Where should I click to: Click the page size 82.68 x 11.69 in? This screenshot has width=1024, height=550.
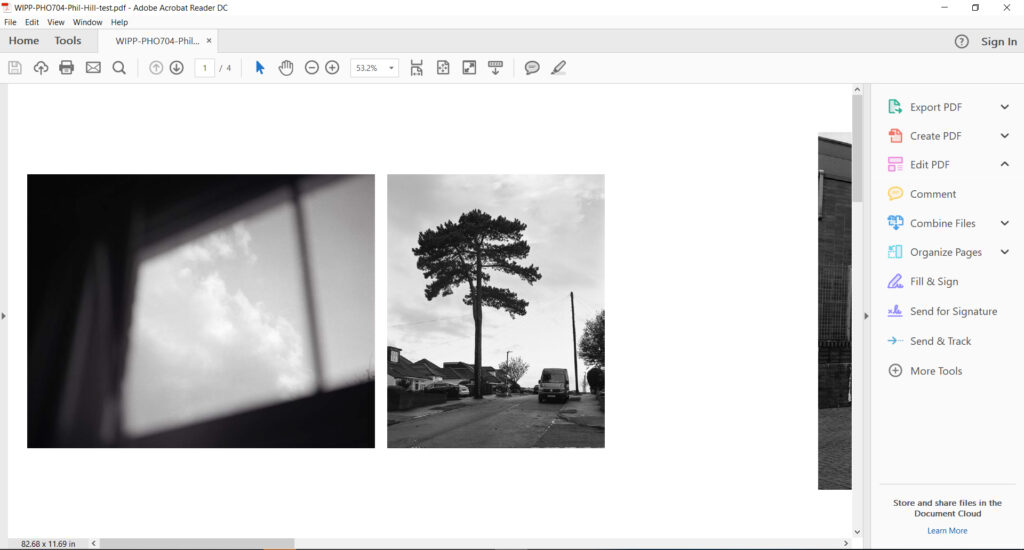[48, 543]
